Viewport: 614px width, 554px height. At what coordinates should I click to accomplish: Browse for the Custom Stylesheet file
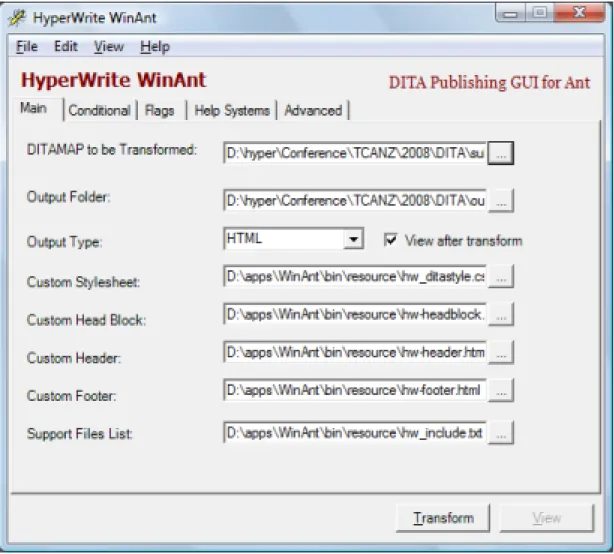point(501,277)
